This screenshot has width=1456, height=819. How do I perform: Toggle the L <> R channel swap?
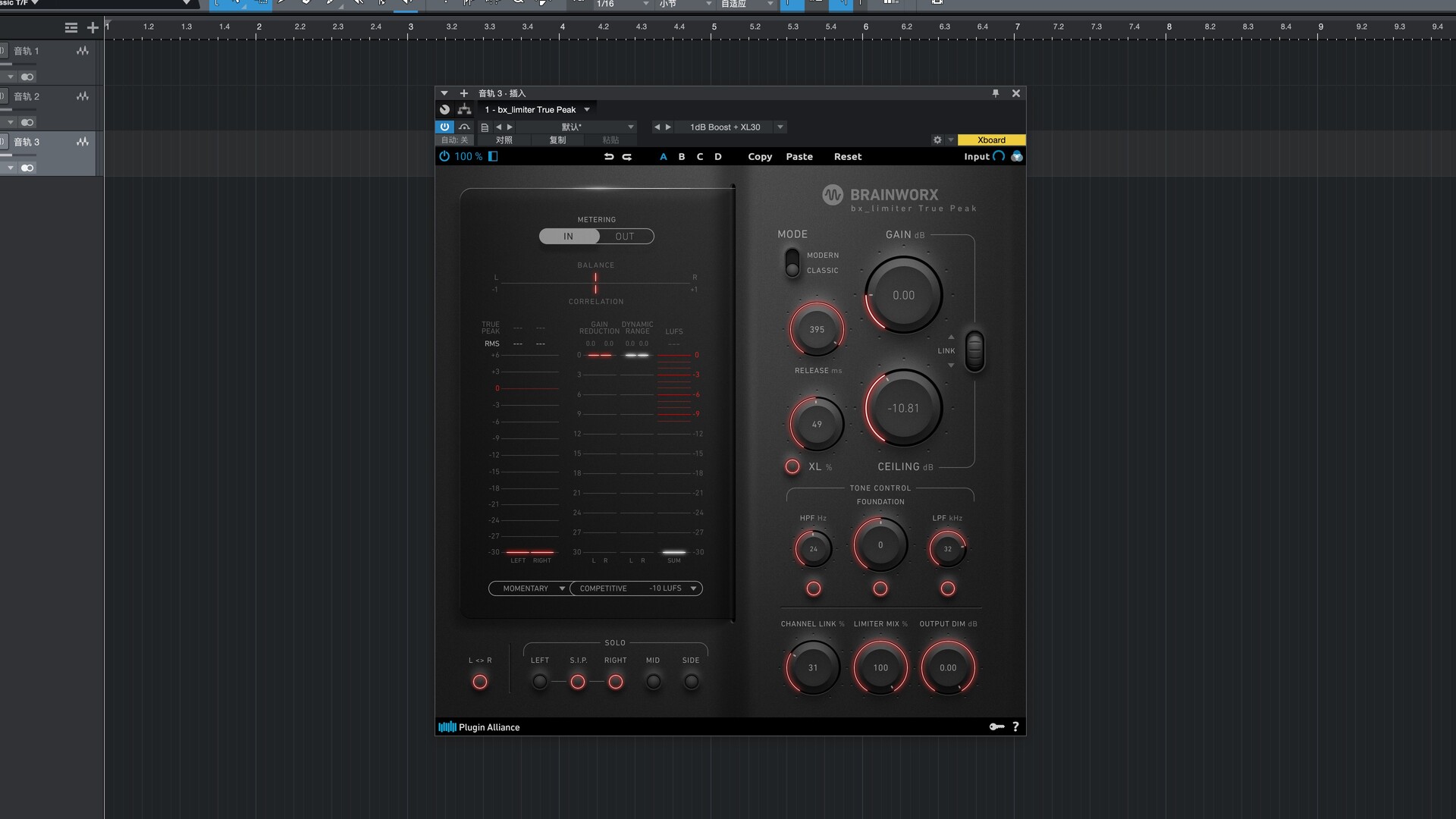point(480,682)
